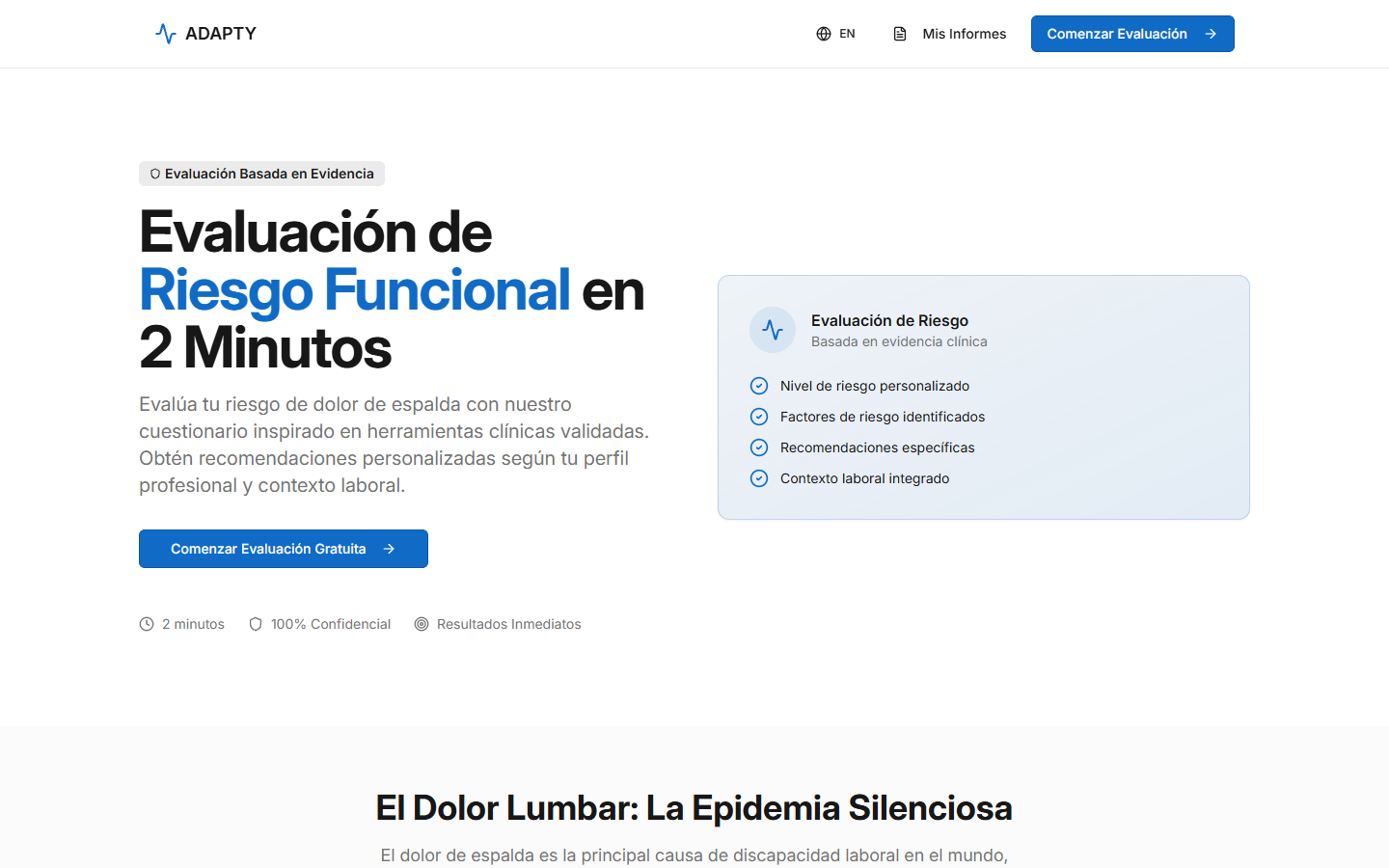Click the shield icon next to 100% Confidencial
The height and width of the screenshot is (868, 1389).
(256, 624)
